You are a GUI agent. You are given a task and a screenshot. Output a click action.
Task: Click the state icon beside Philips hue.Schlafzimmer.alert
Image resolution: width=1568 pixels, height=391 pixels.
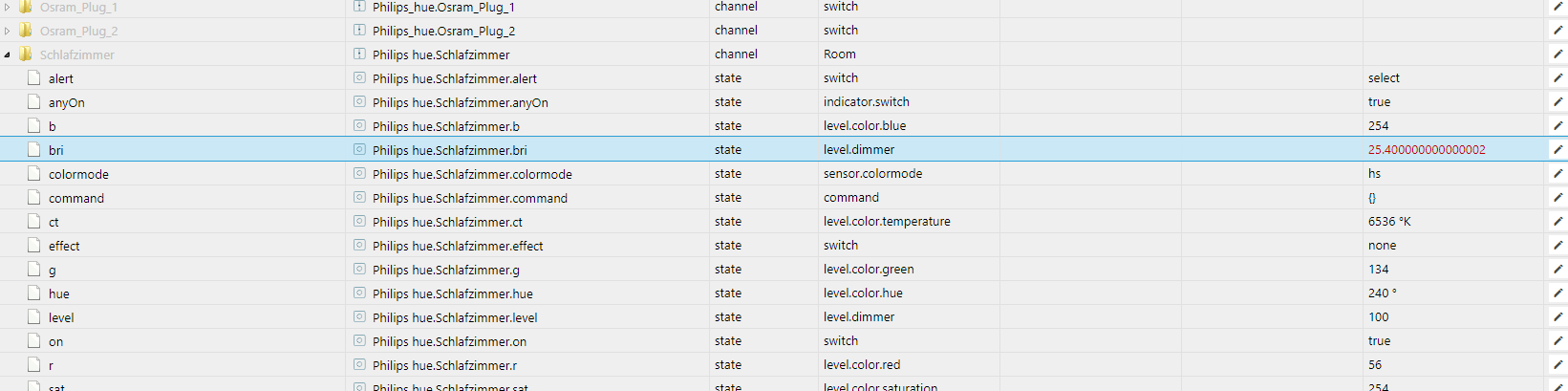[x=359, y=77]
